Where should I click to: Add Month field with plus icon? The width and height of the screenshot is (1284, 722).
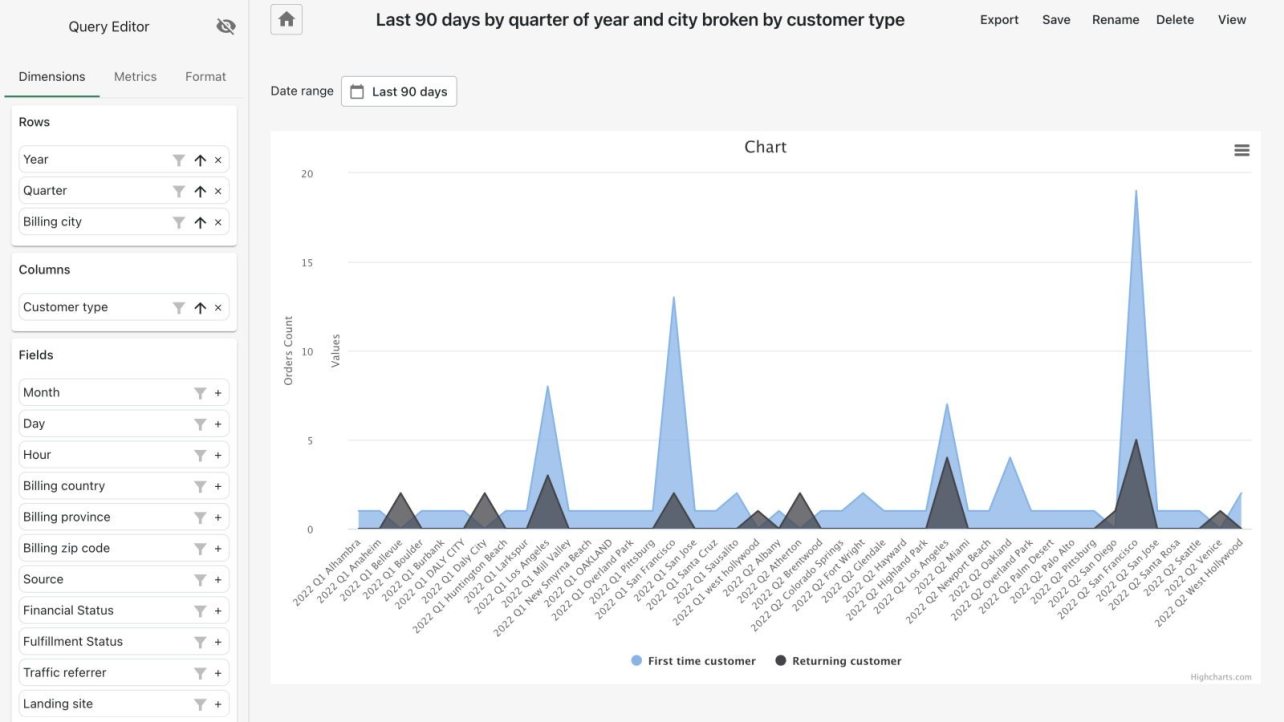click(x=218, y=393)
